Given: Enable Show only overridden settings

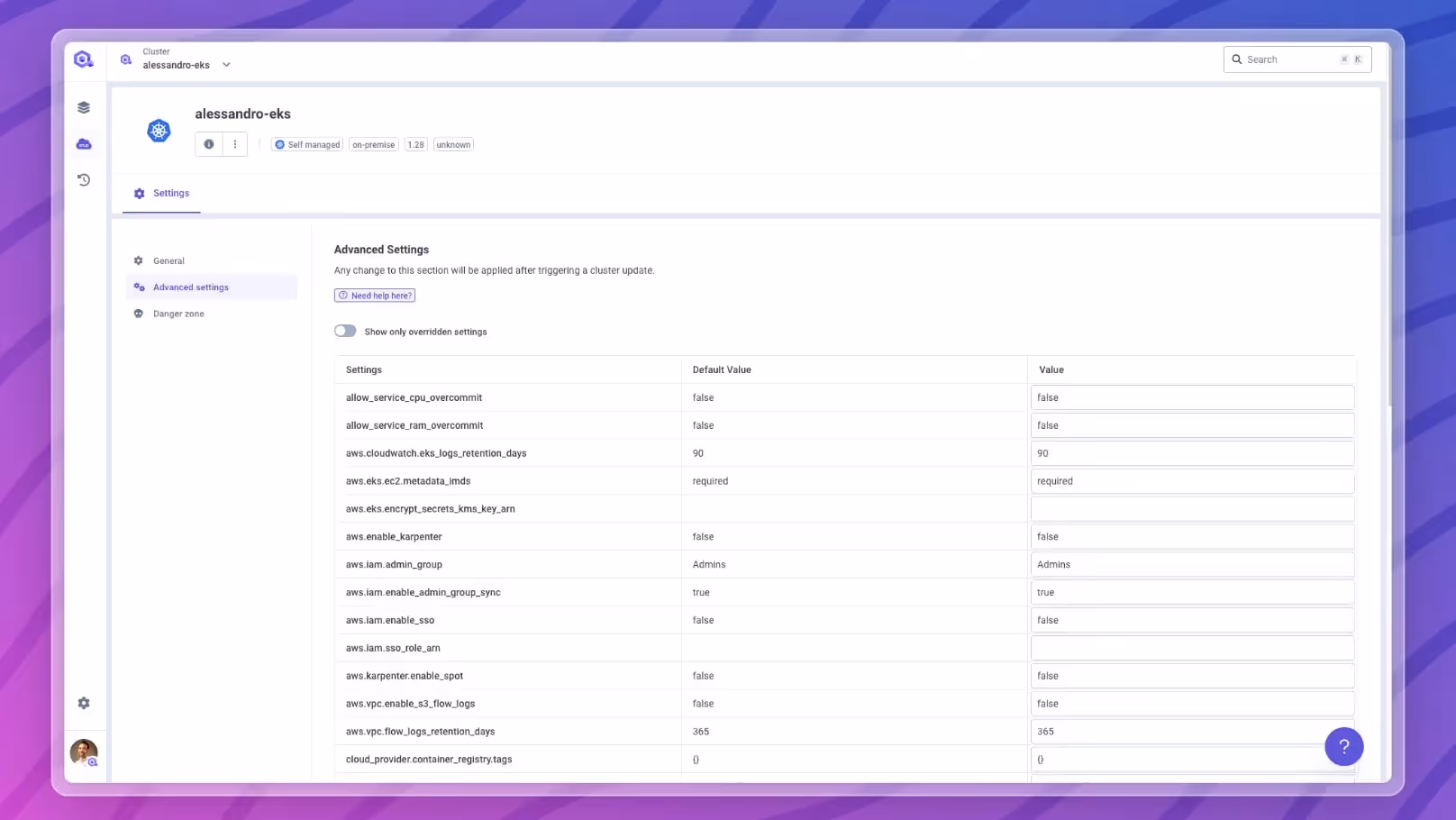Looking at the screenshot, I should tap(345, 331).
